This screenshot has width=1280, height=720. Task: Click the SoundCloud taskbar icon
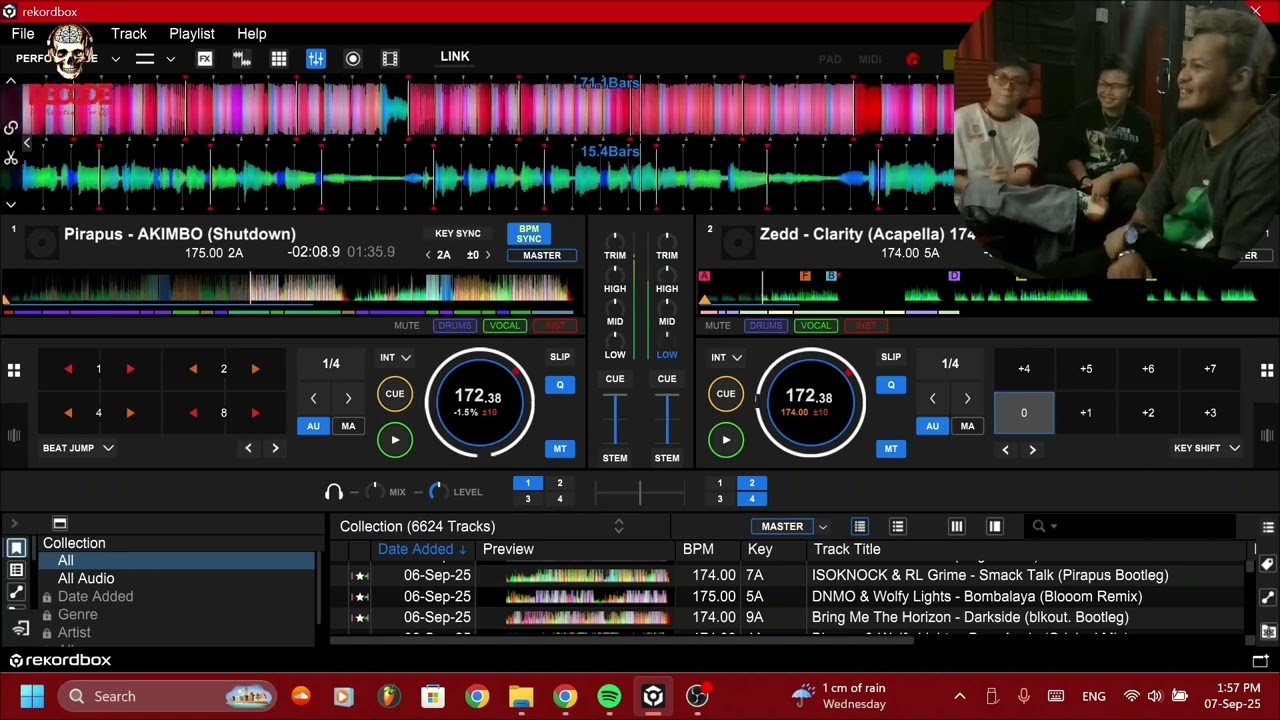pyautogui.click(x=301, y=696)
